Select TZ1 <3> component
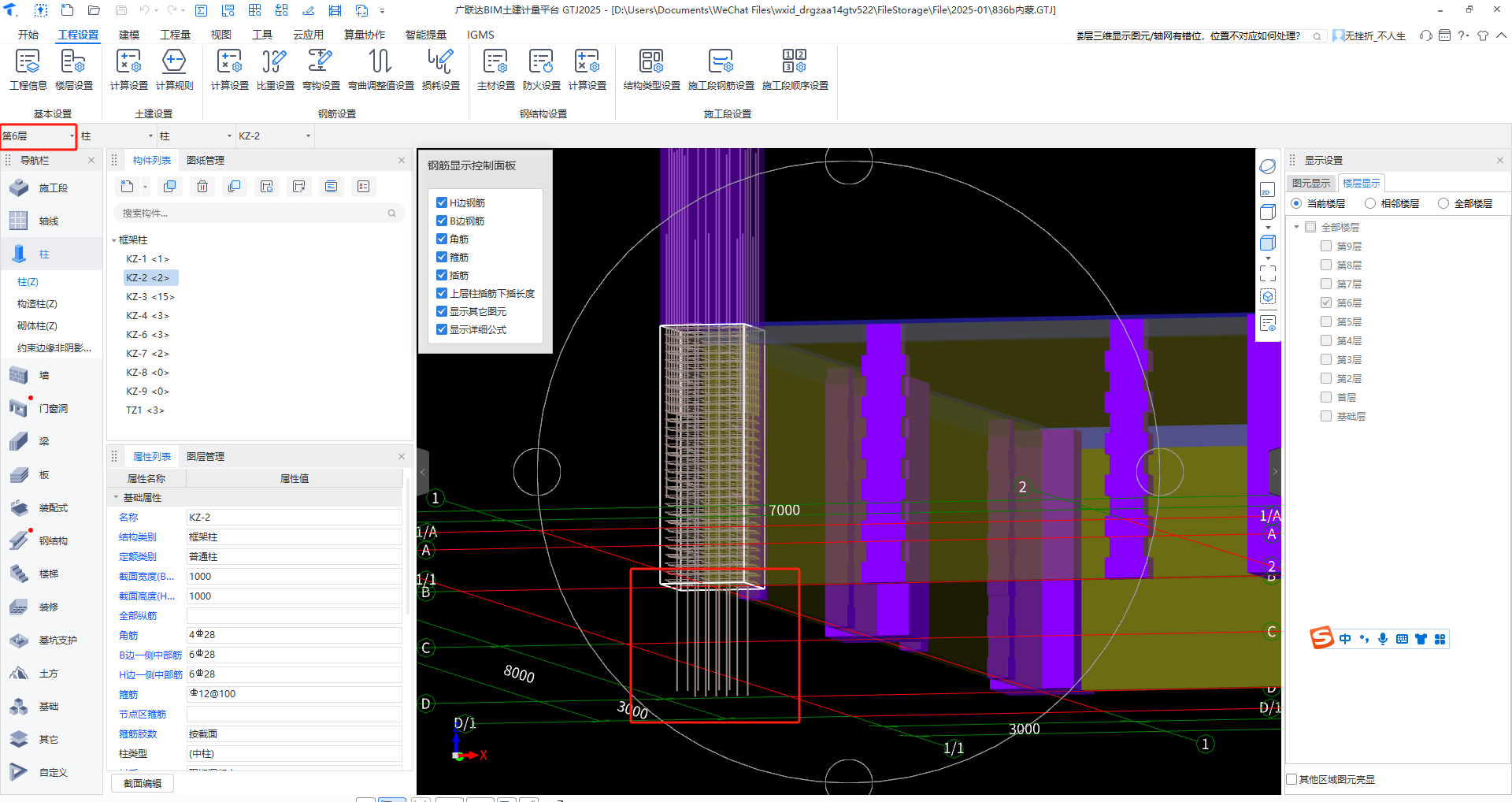 [146, 410]
